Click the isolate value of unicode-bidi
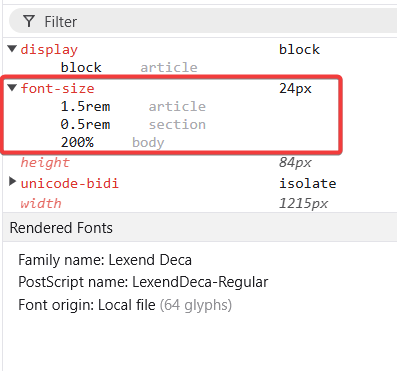Viewport: 397px width, 371px height. click(x=308, y=184)
